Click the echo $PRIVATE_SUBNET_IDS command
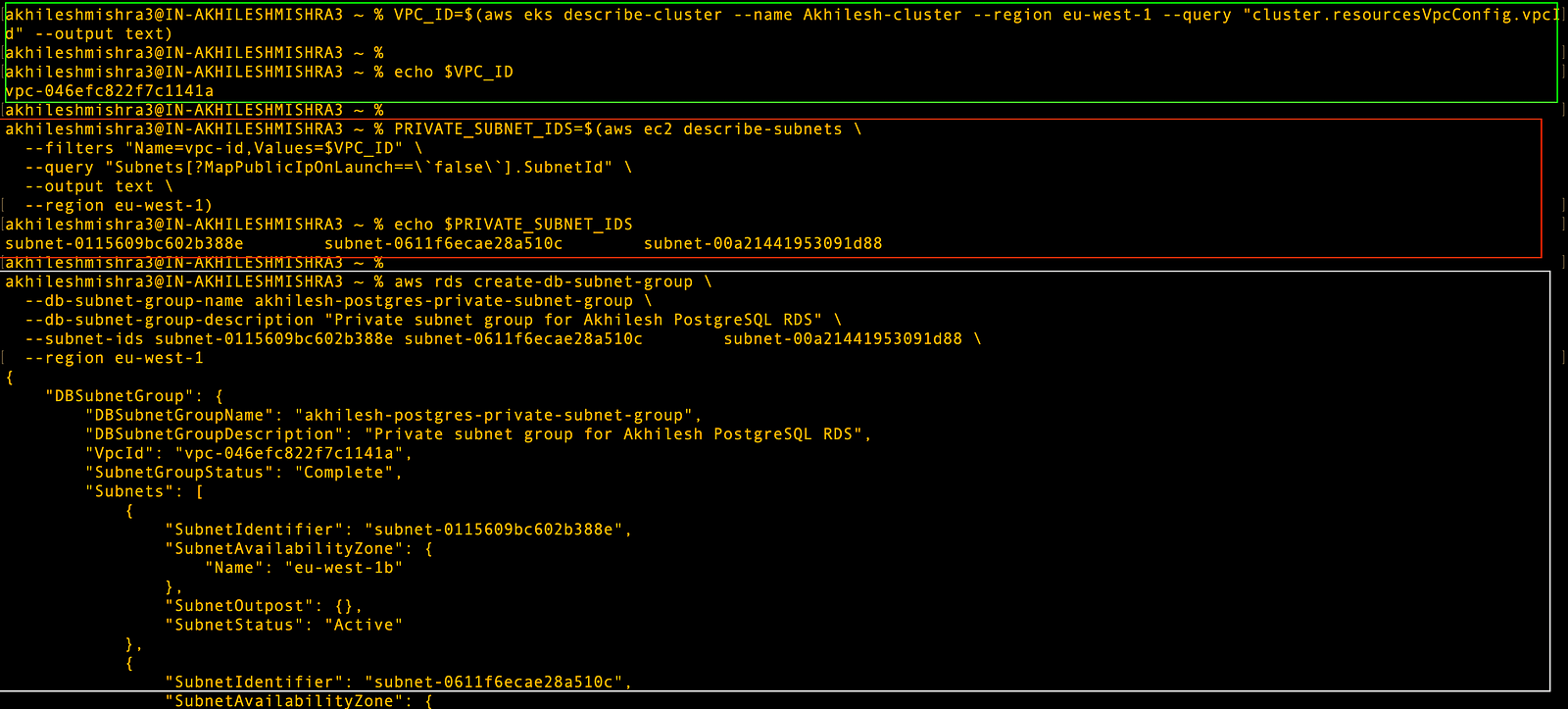Image resolution: width=1568 pixels, height=709 pixels. (514, 225)
